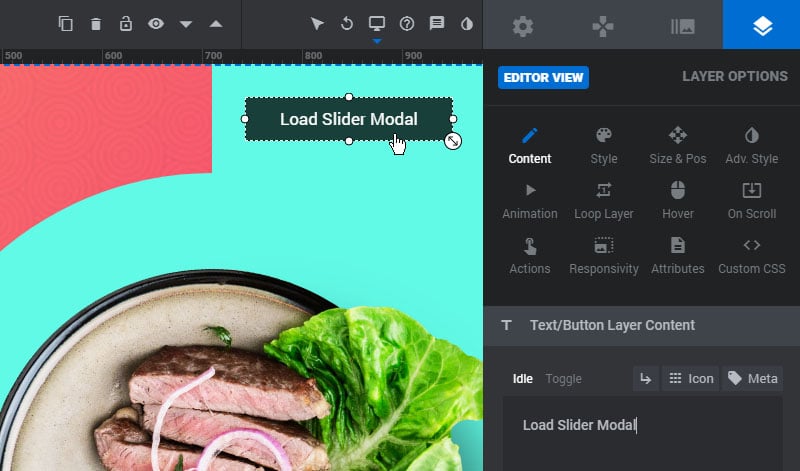Click the Icon insert button

point(690,379)
